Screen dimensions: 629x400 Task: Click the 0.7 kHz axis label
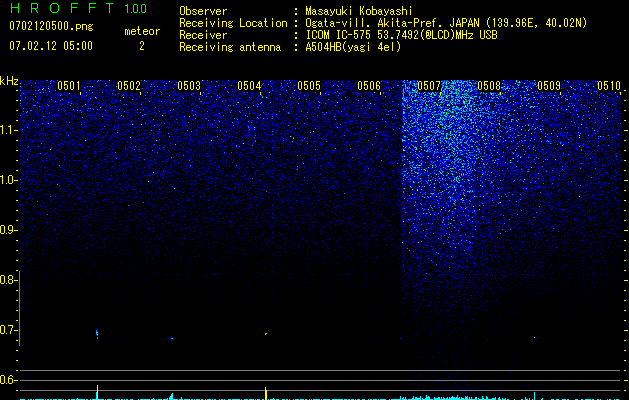point(8,330)
